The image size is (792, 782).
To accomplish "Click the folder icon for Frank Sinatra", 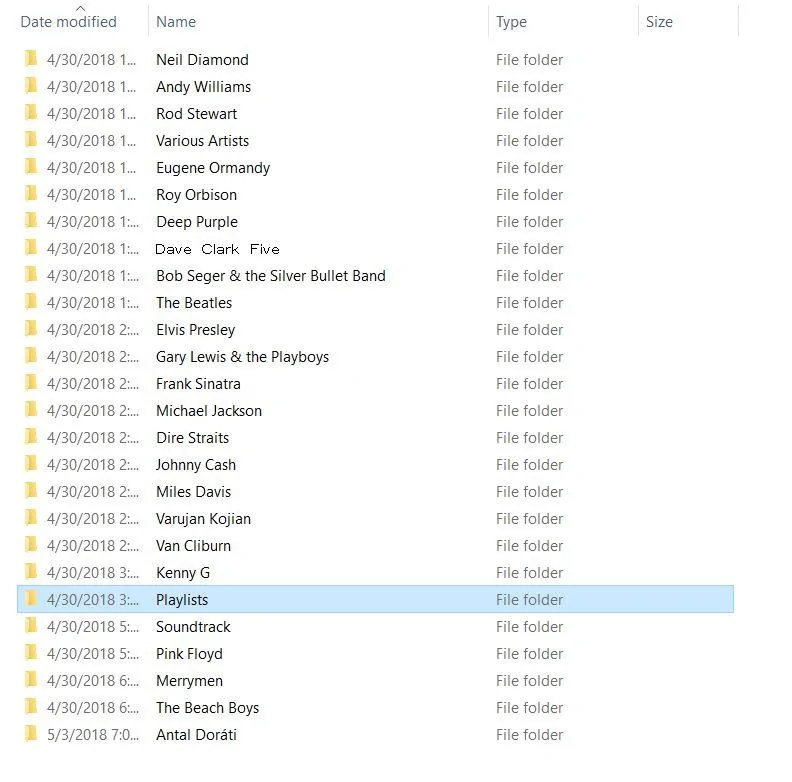I will pyautogui.click(x=31, y=382).
